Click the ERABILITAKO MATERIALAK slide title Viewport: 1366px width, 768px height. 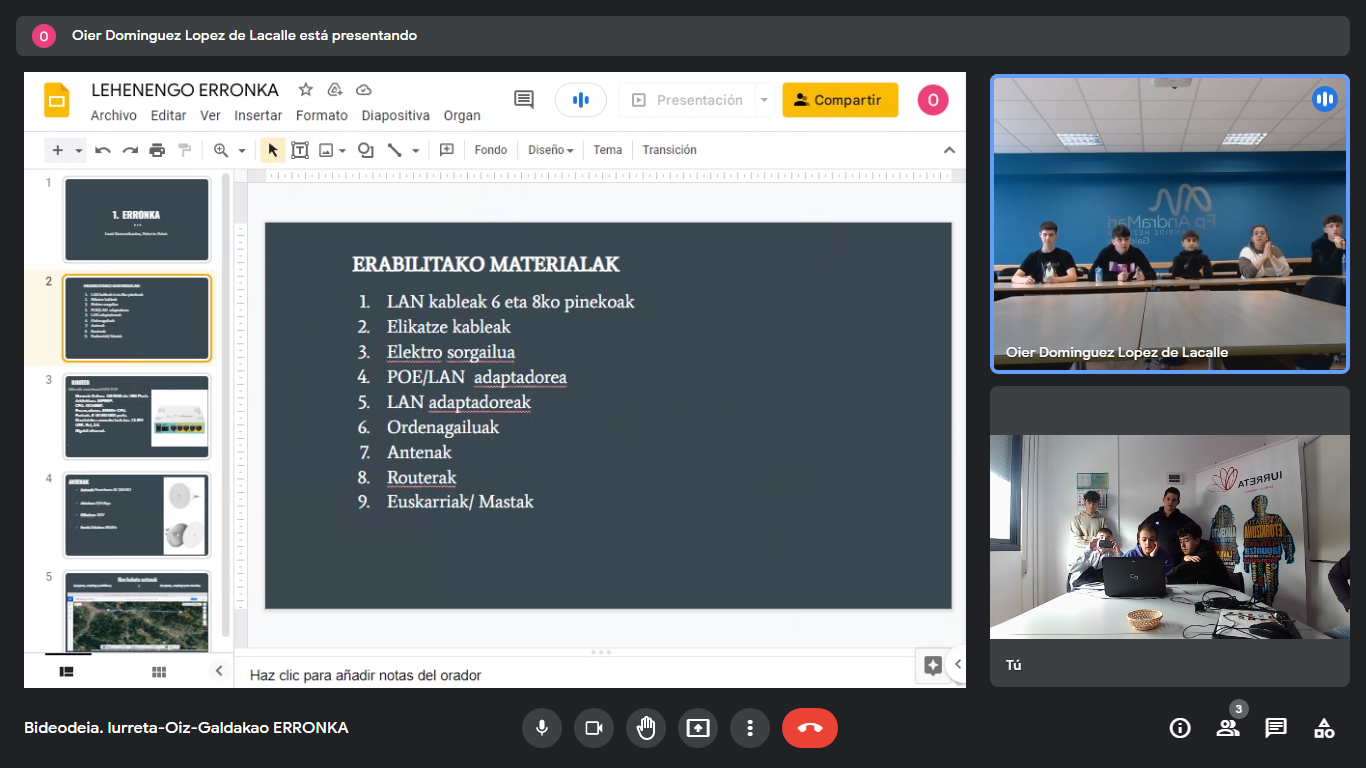[486, 265]
